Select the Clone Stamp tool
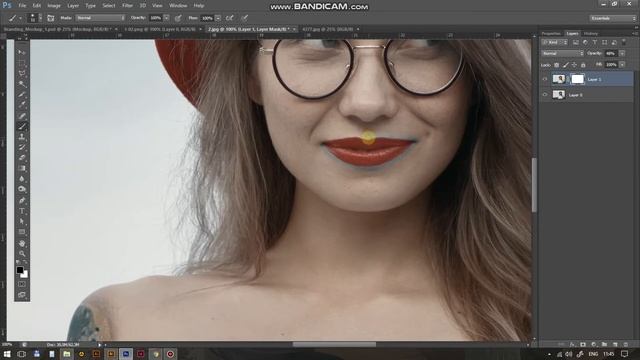 (22, 137)
